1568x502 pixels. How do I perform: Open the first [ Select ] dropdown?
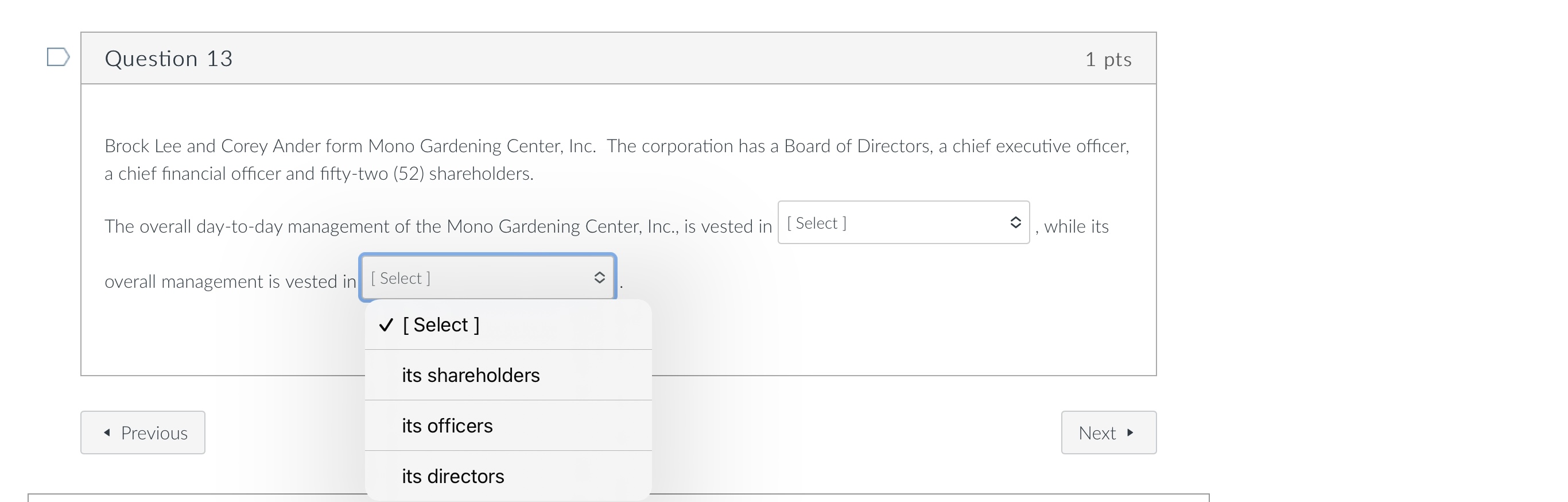[x=903, y=223]
